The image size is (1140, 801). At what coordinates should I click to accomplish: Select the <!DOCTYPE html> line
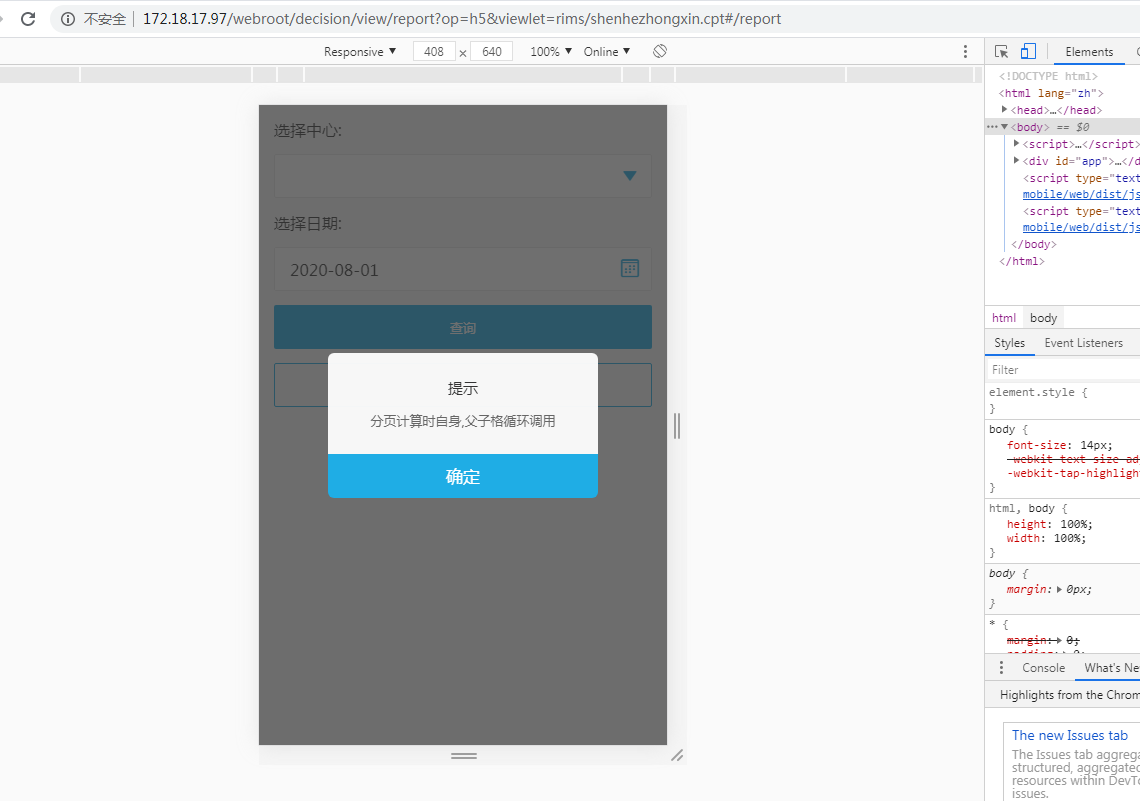coord(1048,76)
